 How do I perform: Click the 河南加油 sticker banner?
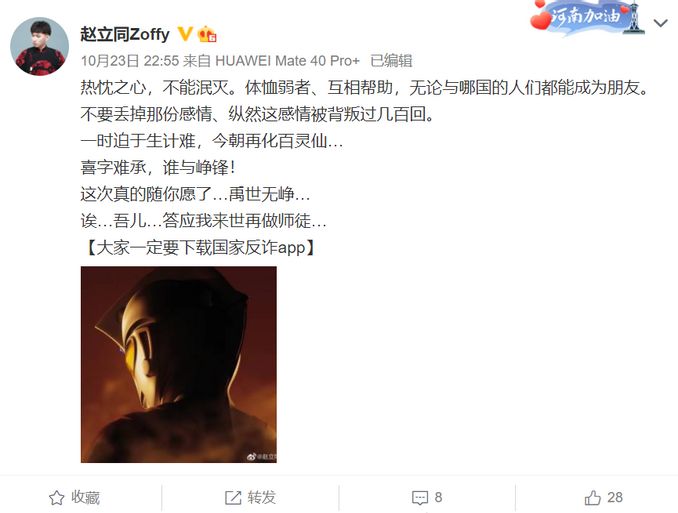pos(588,17)
